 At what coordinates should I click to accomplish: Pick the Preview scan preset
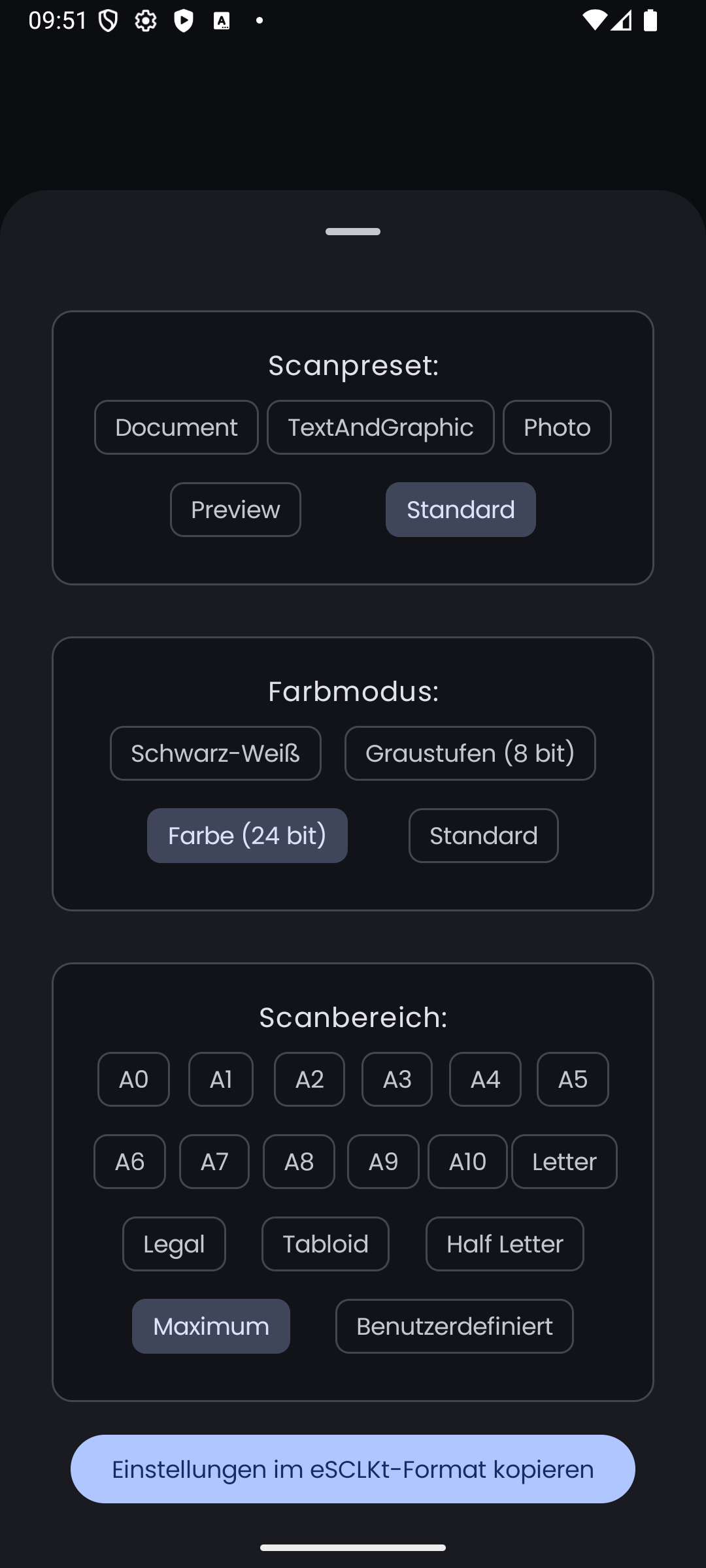235,510
